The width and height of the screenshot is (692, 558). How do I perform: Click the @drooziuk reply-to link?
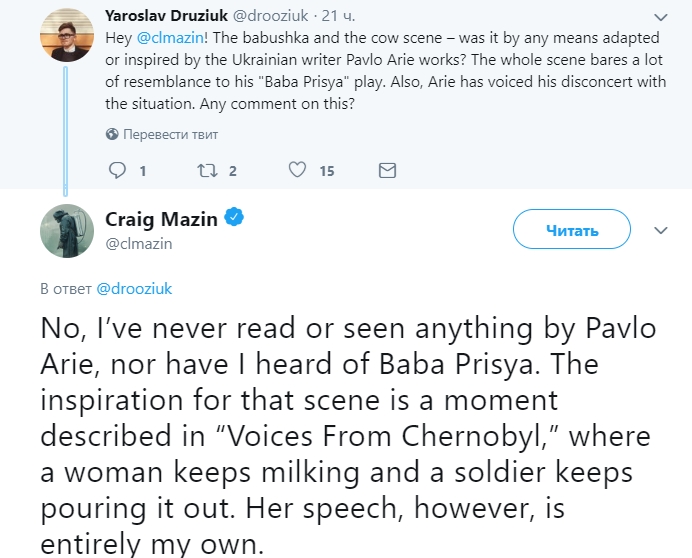(134, 288)
